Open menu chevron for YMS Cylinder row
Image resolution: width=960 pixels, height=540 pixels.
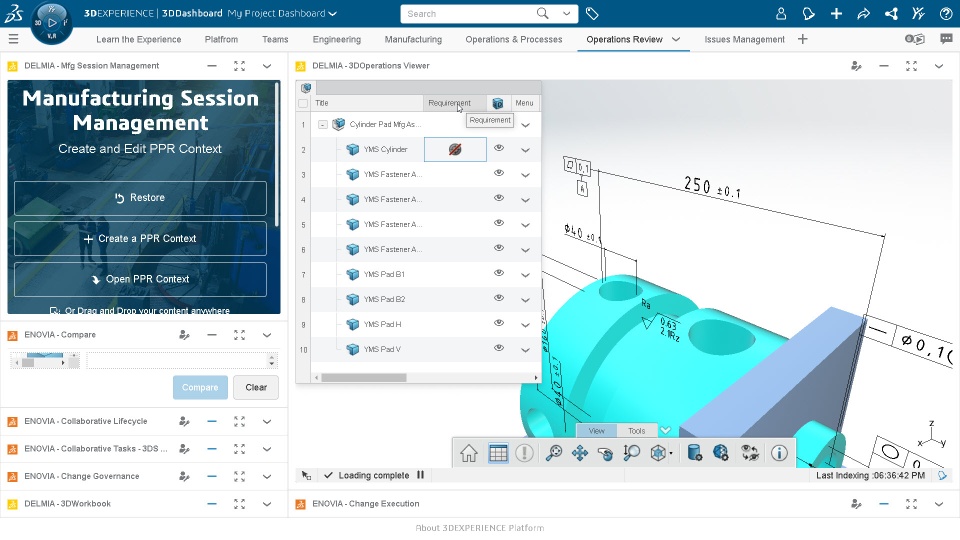(x=525, y=150)
